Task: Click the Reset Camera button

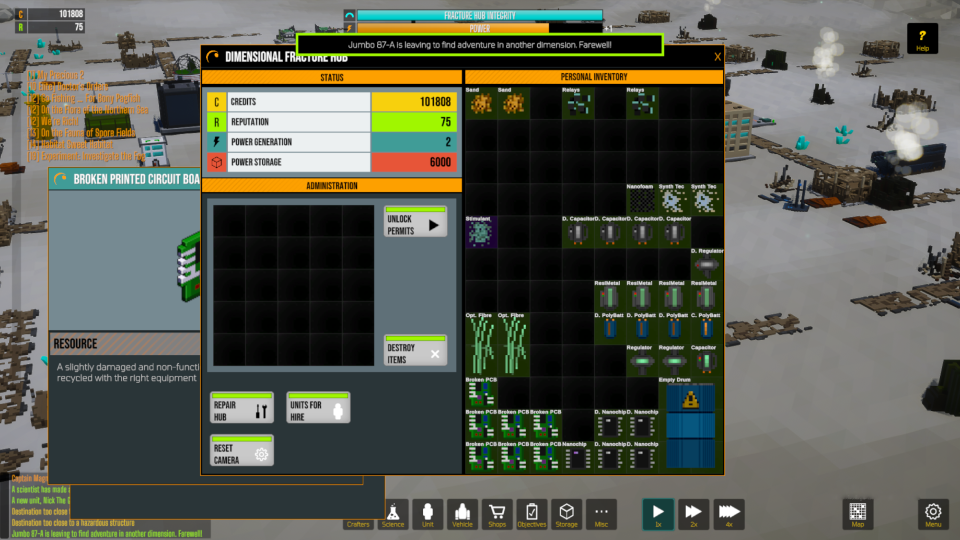Action: (x=241, y=451)
